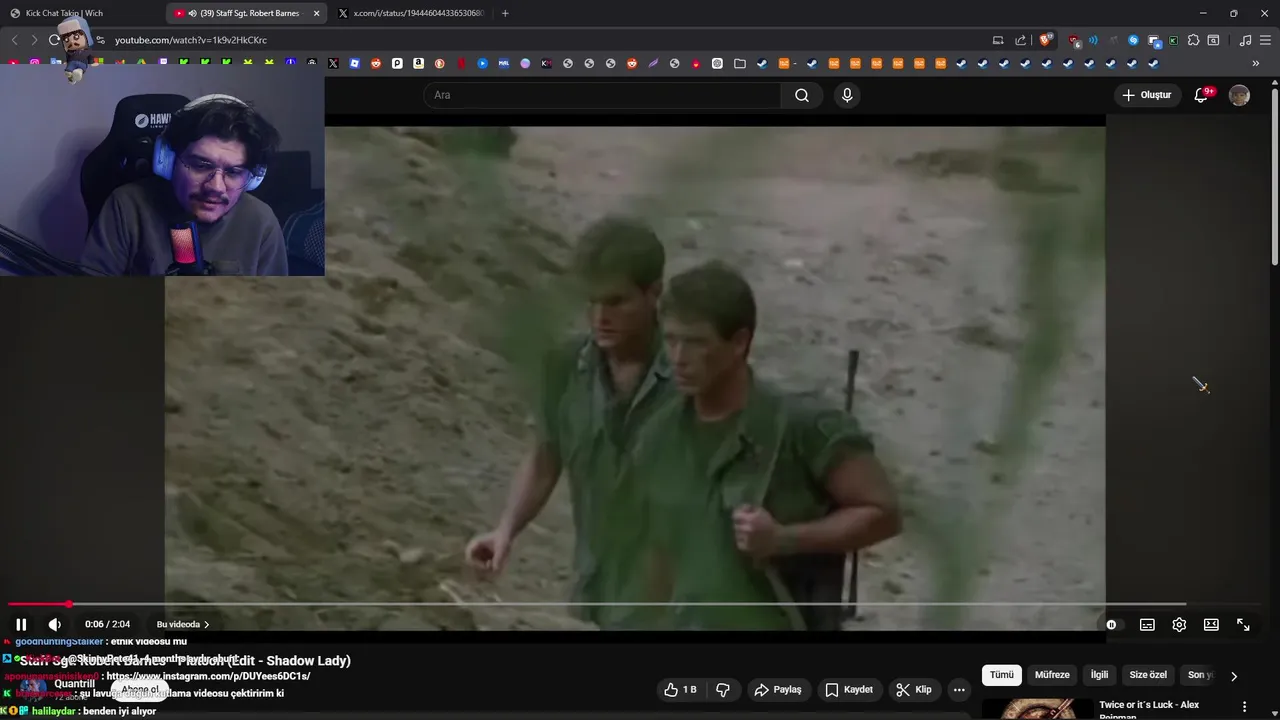Go back with the browser back arrow
This screenshot has height=720, width=1280.
coord(14,40)
